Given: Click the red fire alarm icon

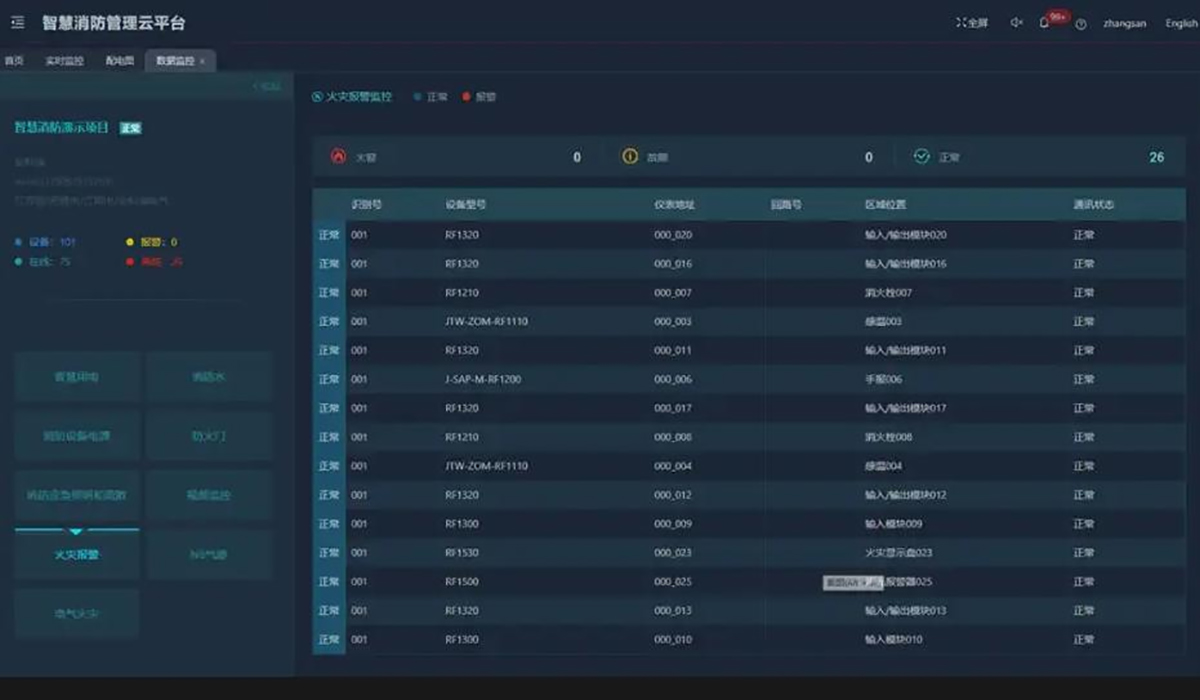Looking at the screenshot, I should (x=337, y=157).
